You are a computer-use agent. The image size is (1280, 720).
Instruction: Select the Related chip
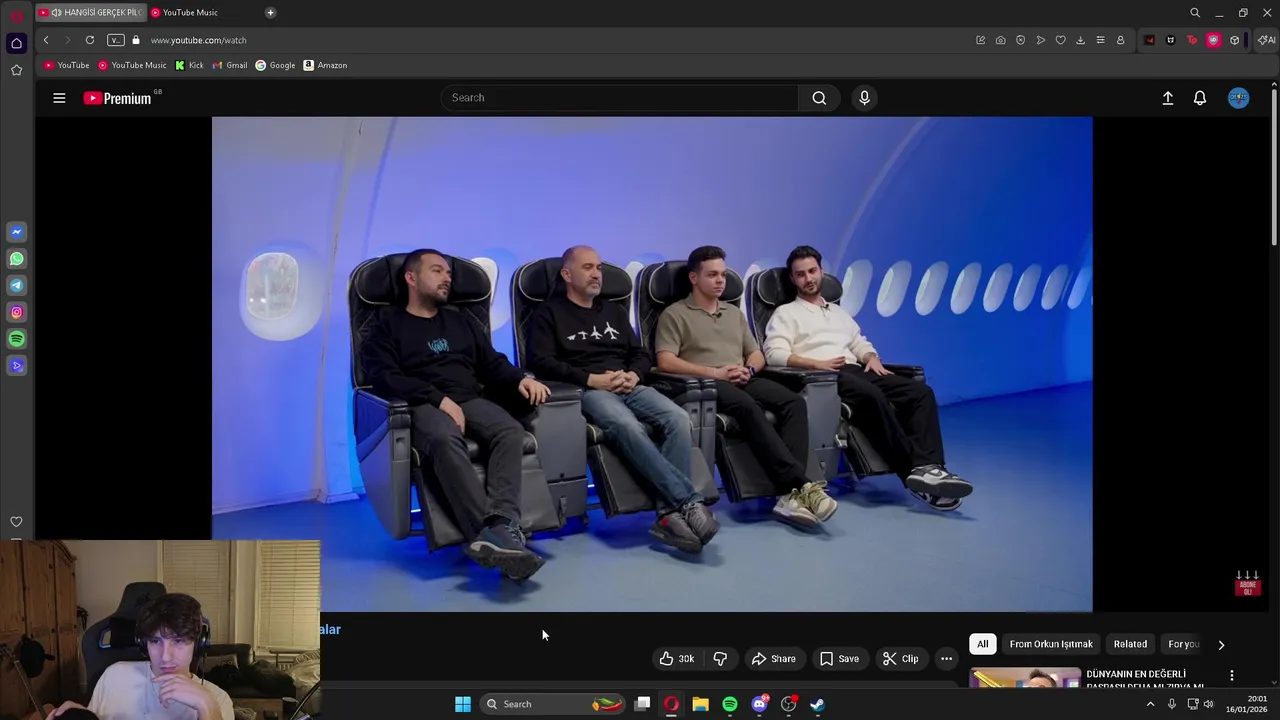pos(1130,644)
